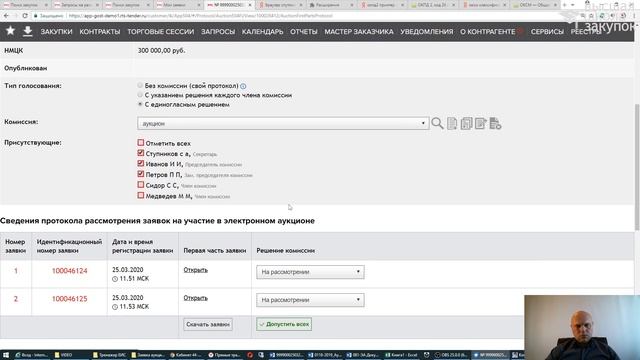Click Открыть link for application 2

tap(196, 298)
